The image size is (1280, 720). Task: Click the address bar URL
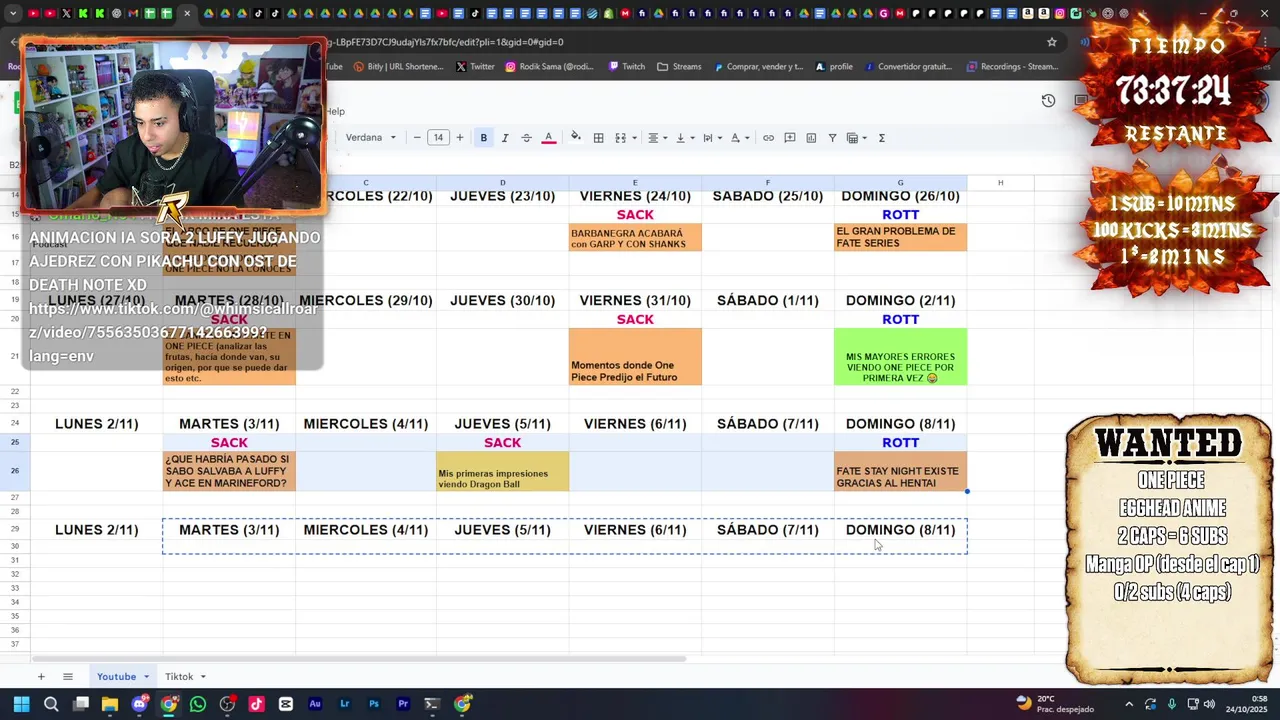click(x=445, y=42)
